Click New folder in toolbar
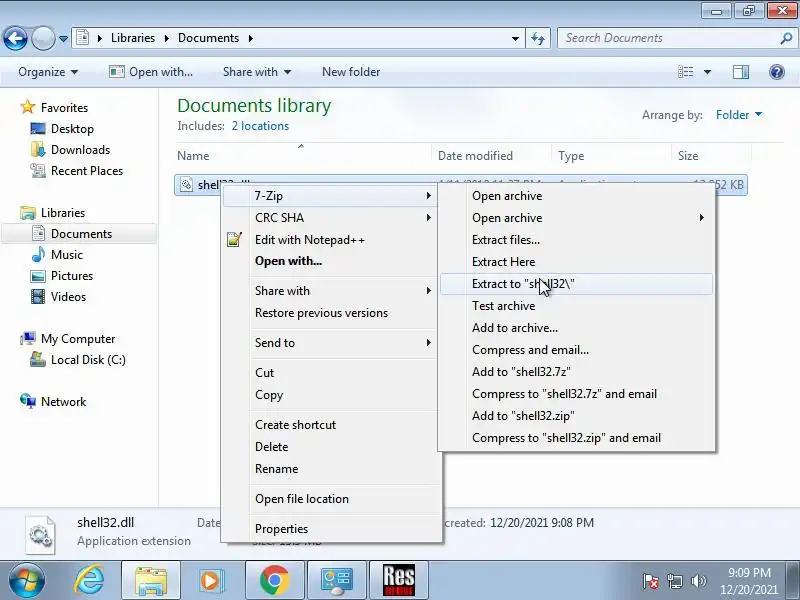This screenshot has height=600, width=800. 351,72
